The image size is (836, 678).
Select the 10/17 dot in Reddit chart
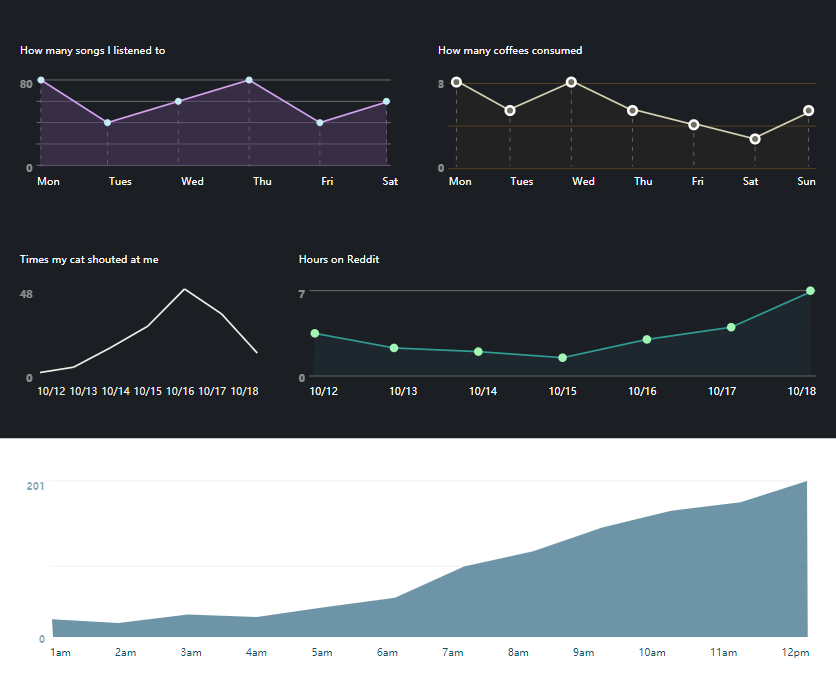click(731, 327)
